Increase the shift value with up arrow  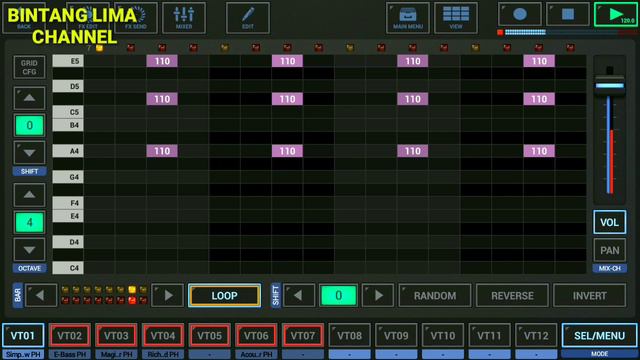click(x=29, y=98)
